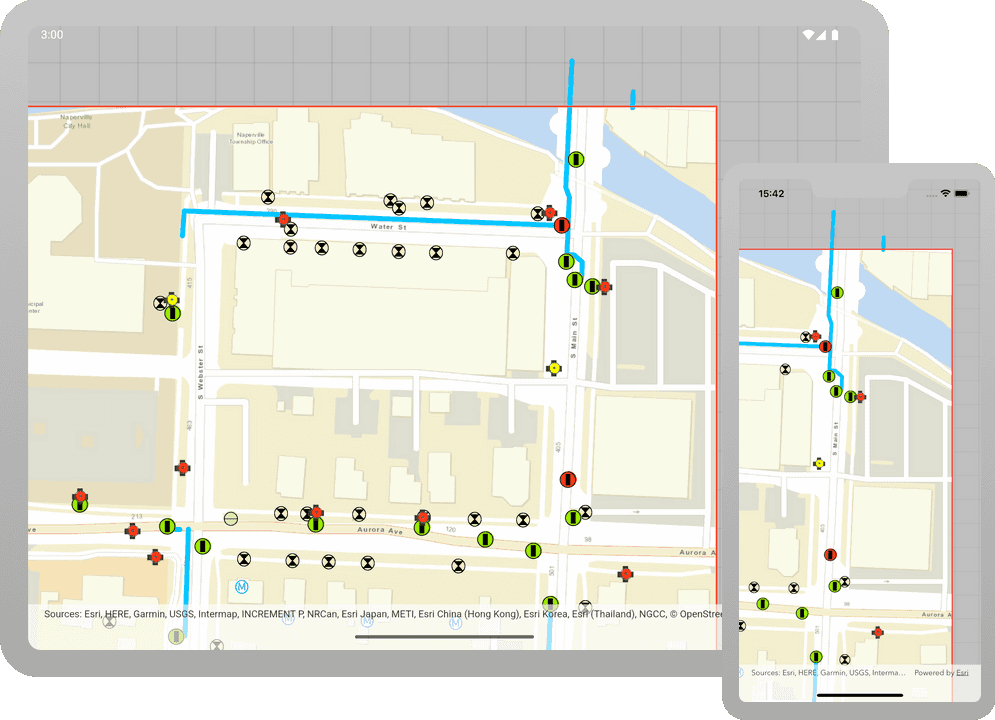Tap the topmost green circle on tablet's blue line
The image size is (995, 720).
point(576,159)
